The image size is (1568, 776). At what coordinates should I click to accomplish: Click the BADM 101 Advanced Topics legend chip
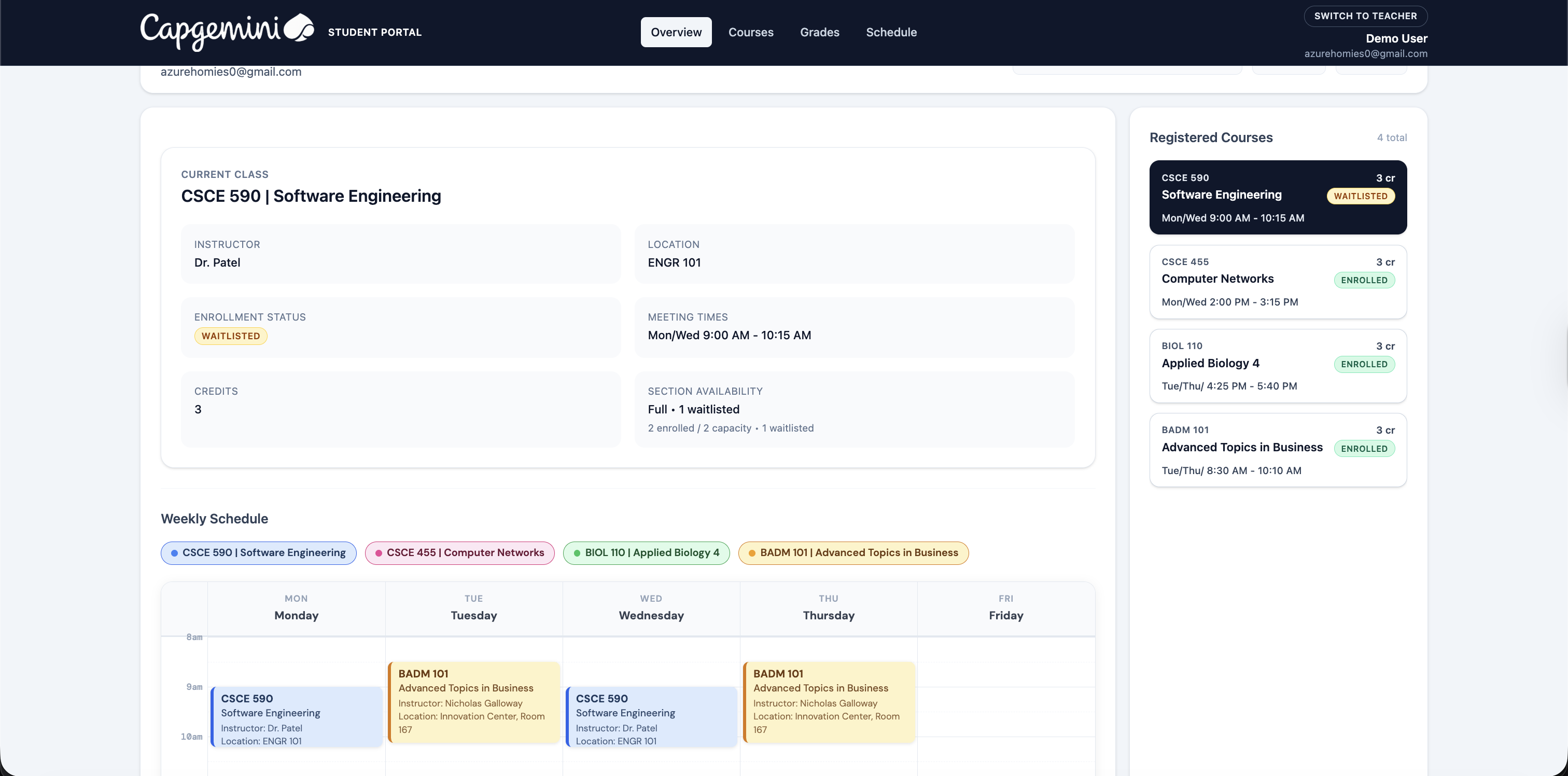pos(853,553)
